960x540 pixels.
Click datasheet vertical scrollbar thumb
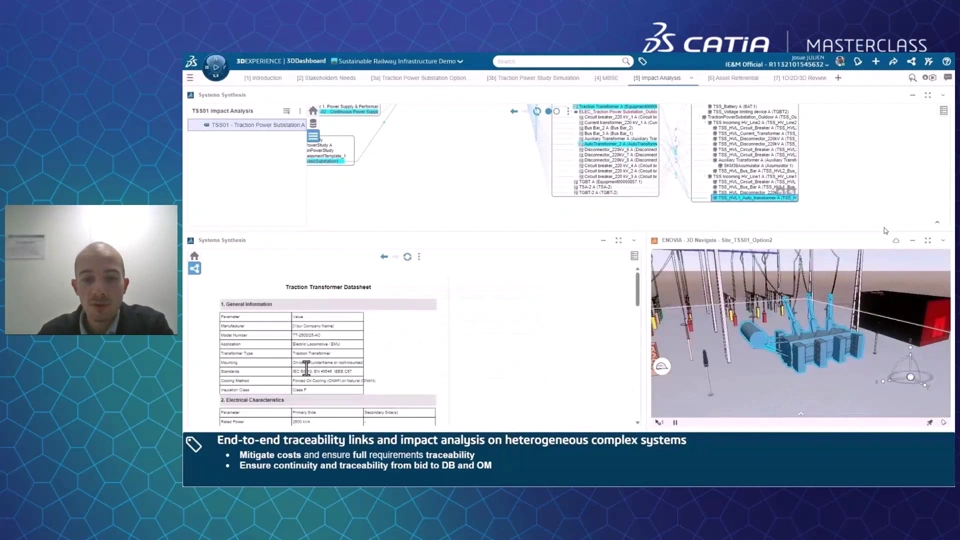(x=637, y=289)
